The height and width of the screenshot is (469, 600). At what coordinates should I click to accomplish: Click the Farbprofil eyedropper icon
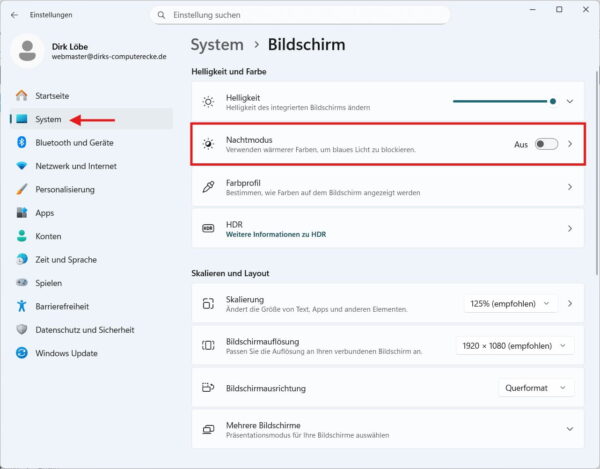(x=208, y=187)
